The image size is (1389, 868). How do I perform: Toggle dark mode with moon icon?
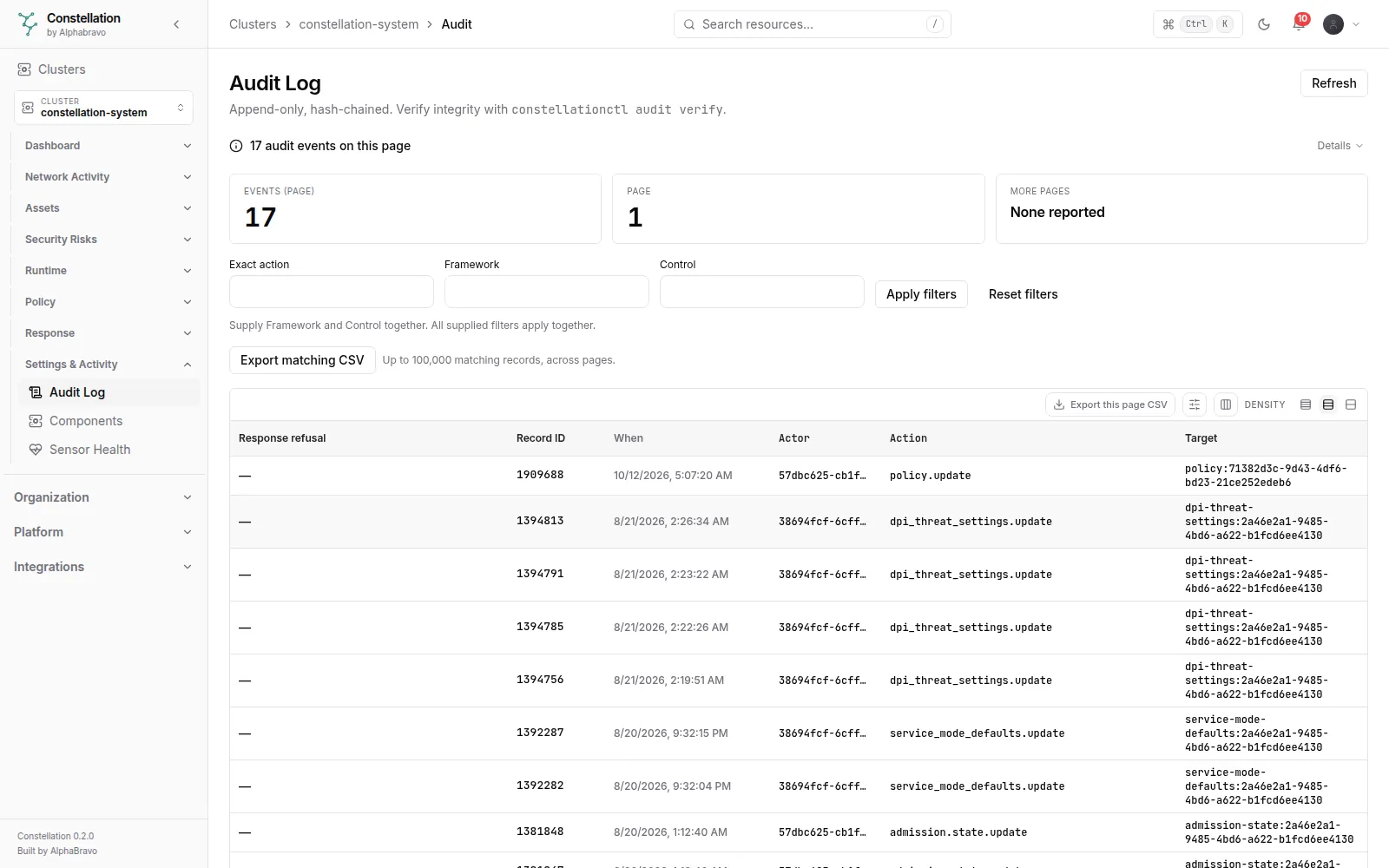coord(1264,24)
